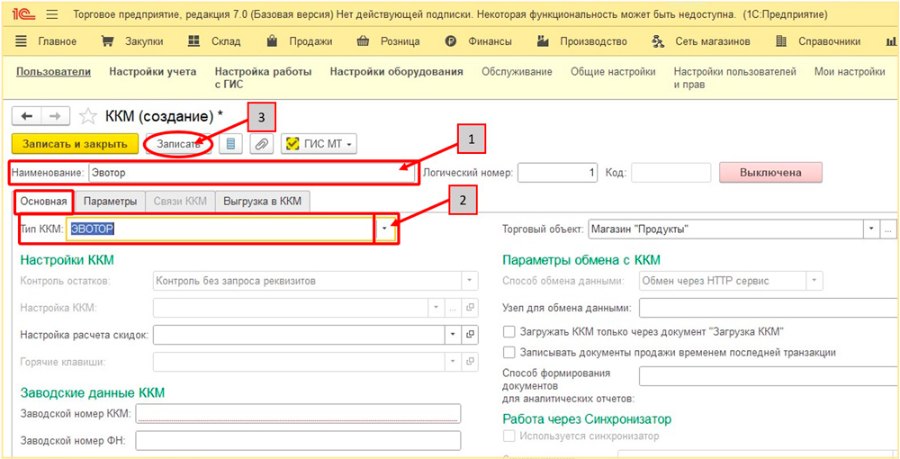900x459 pixels.
Task: Click the Логический номер field
Action: [558, 172]
